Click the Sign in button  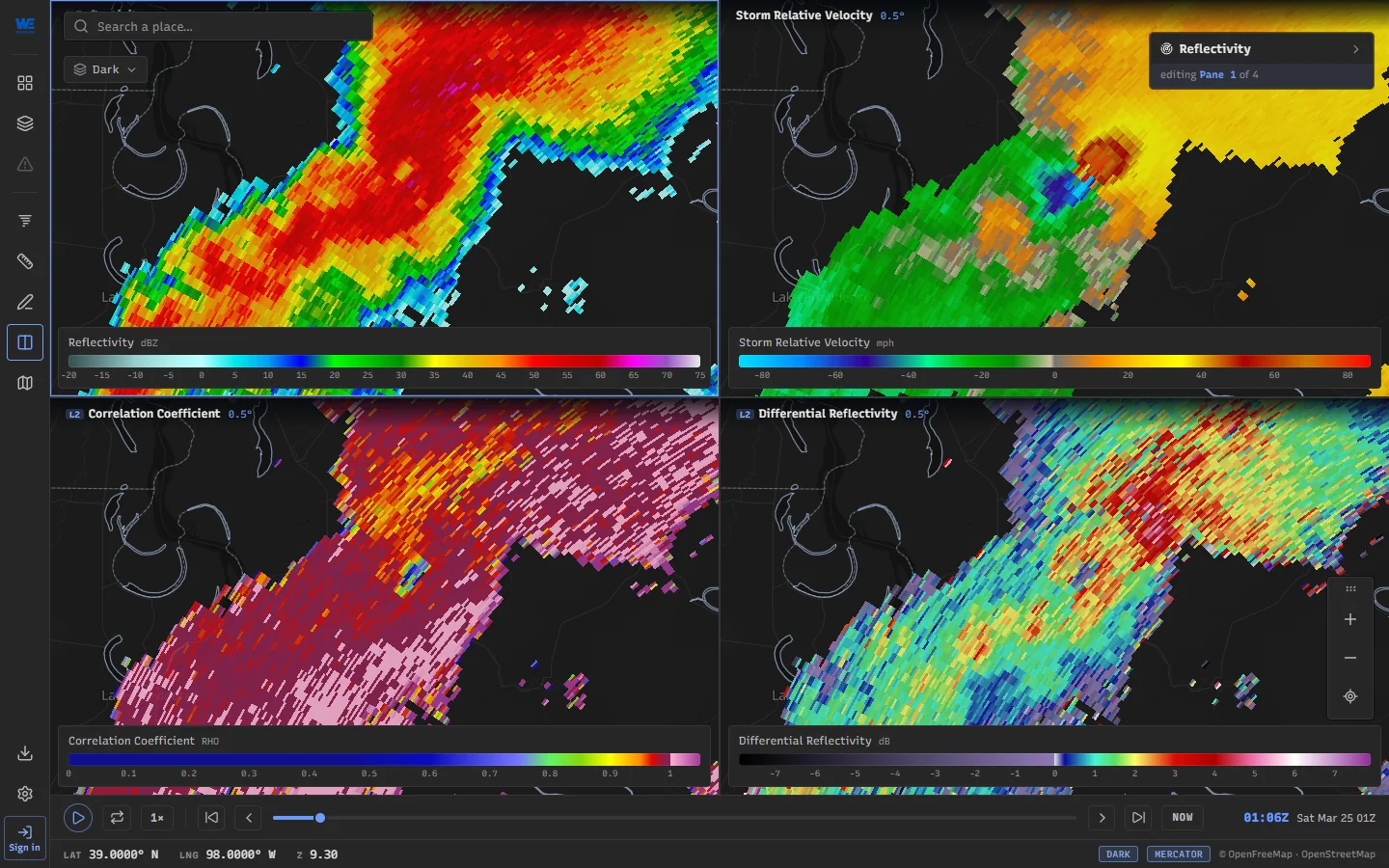coord(25,839)
